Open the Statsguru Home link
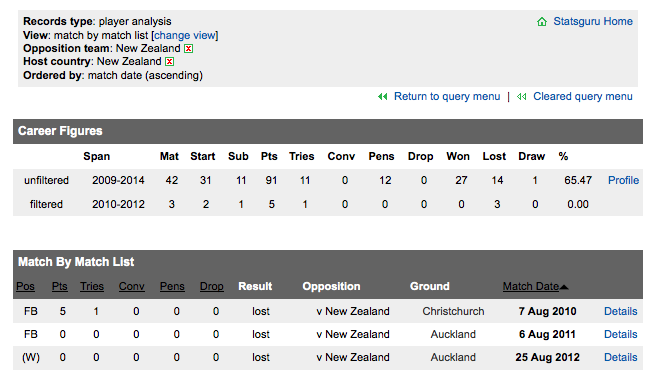Viewport: 653px width, 385px height. click(x=593, y=21)
